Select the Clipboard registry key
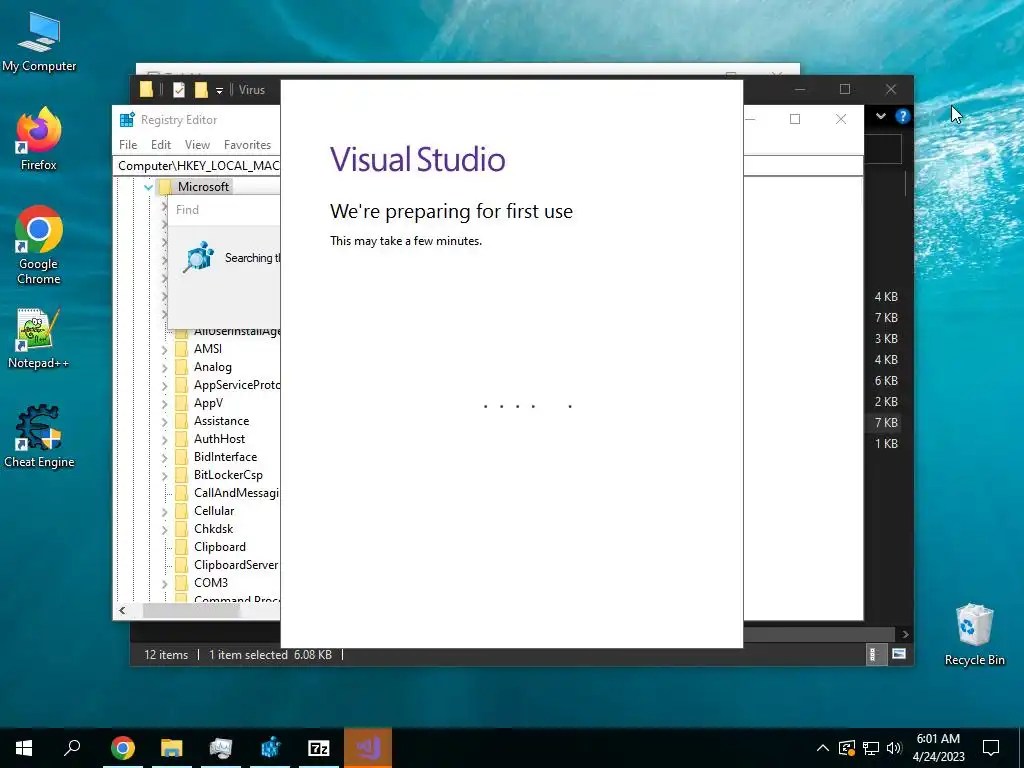 coord(219,547)
